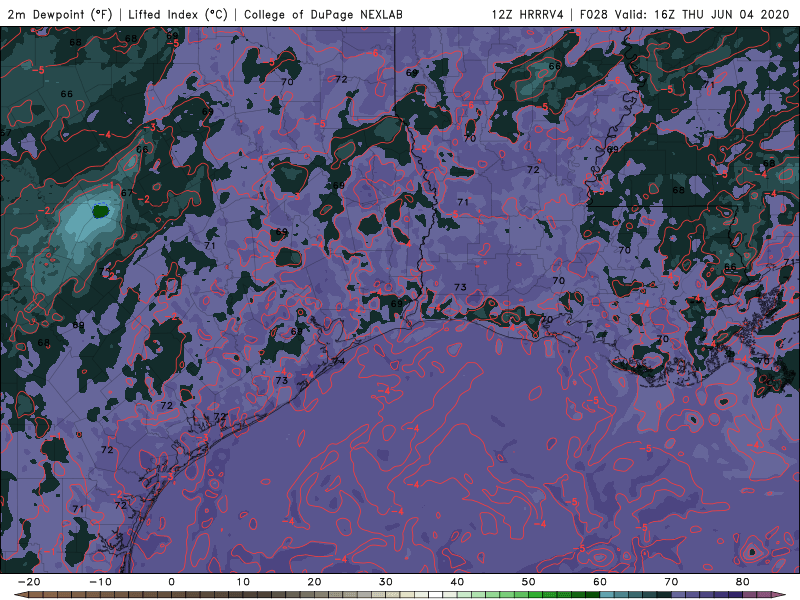The height and width of the screenshot is (600, 800).
Task: Click the color bar's left end arrow
Action: [20, 595]
